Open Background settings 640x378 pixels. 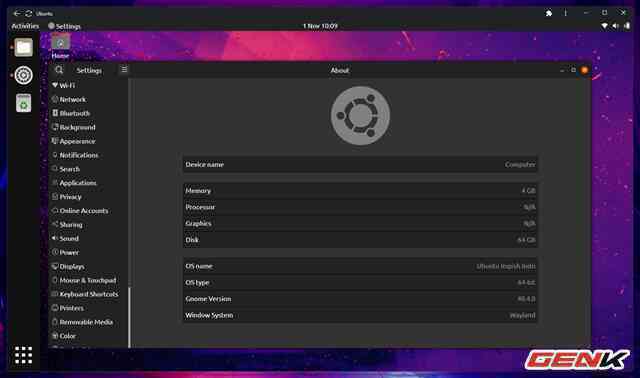click(89, 127)
